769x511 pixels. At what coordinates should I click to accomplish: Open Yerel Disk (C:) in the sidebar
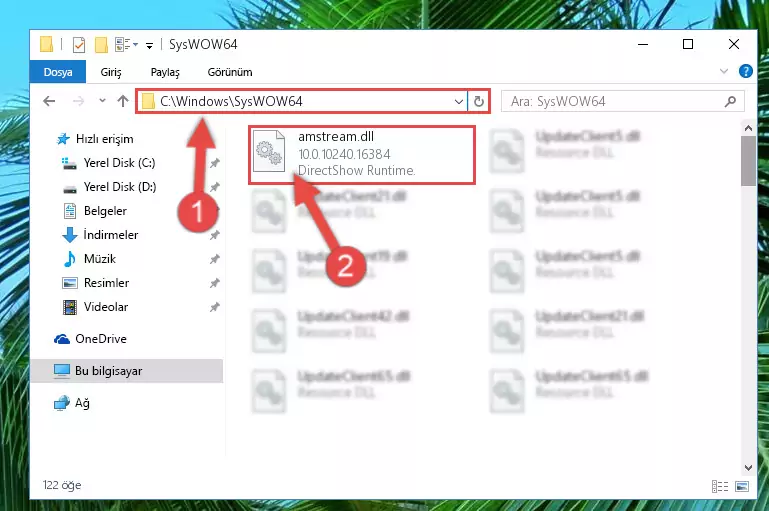[x=119, y=163]
